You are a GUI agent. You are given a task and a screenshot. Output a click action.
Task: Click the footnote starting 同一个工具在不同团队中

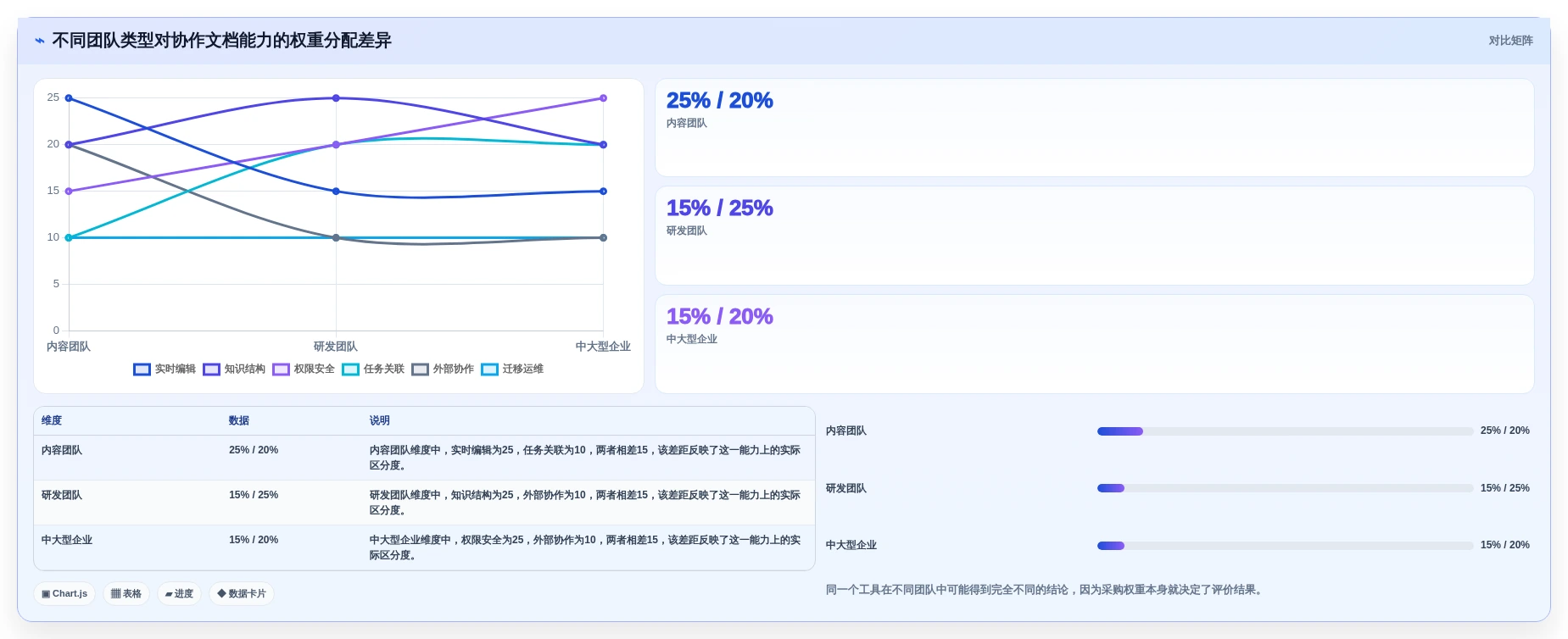[1046, 590]
